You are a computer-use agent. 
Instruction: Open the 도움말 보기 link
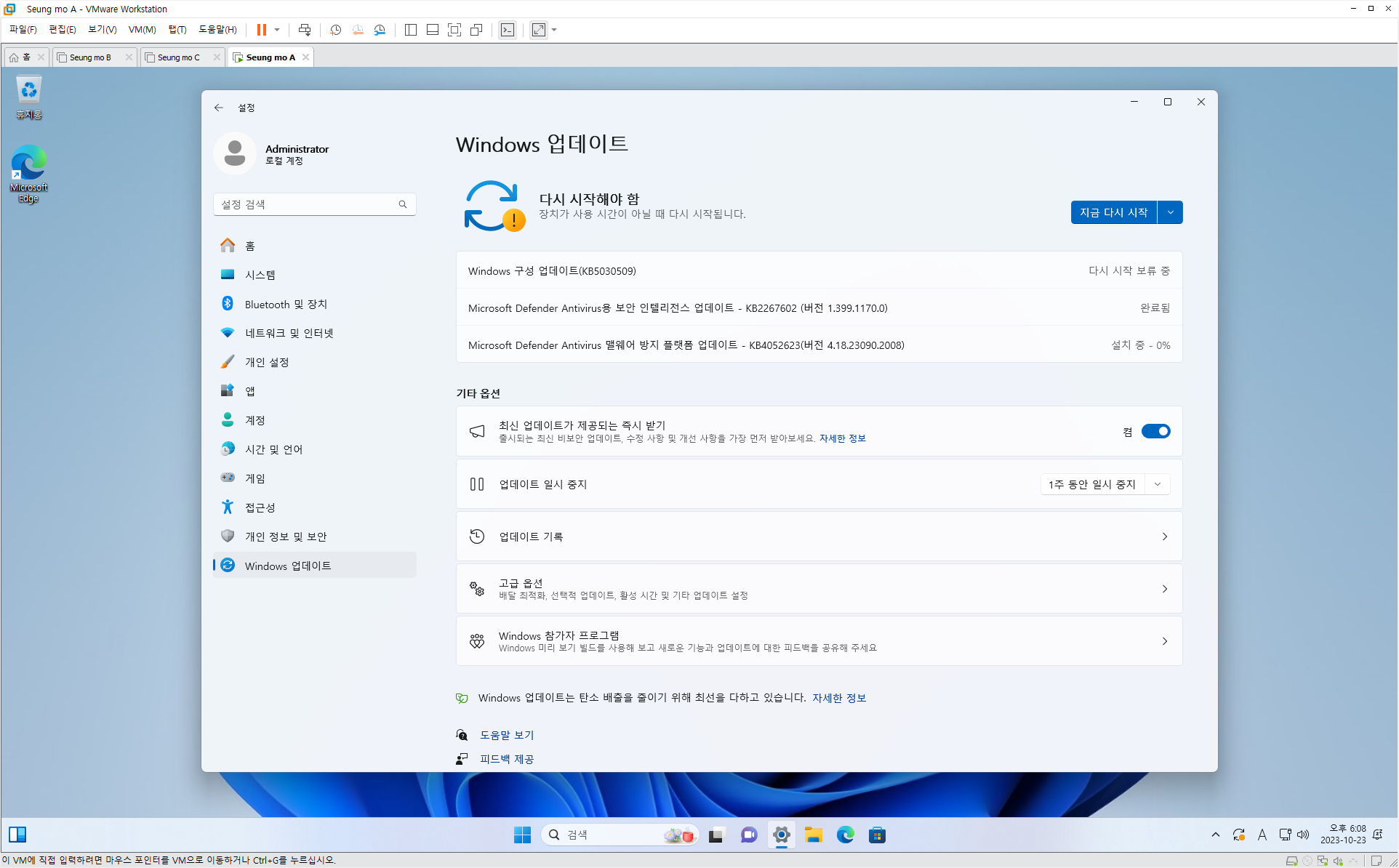point(507,735)
